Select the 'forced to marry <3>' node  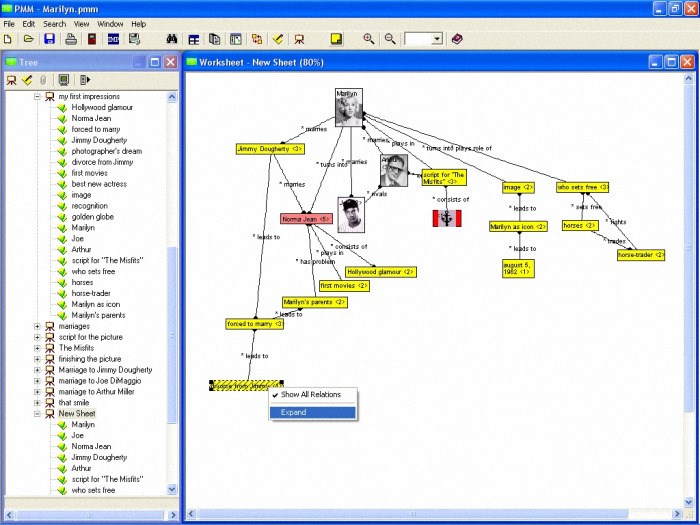coord(254,324)
